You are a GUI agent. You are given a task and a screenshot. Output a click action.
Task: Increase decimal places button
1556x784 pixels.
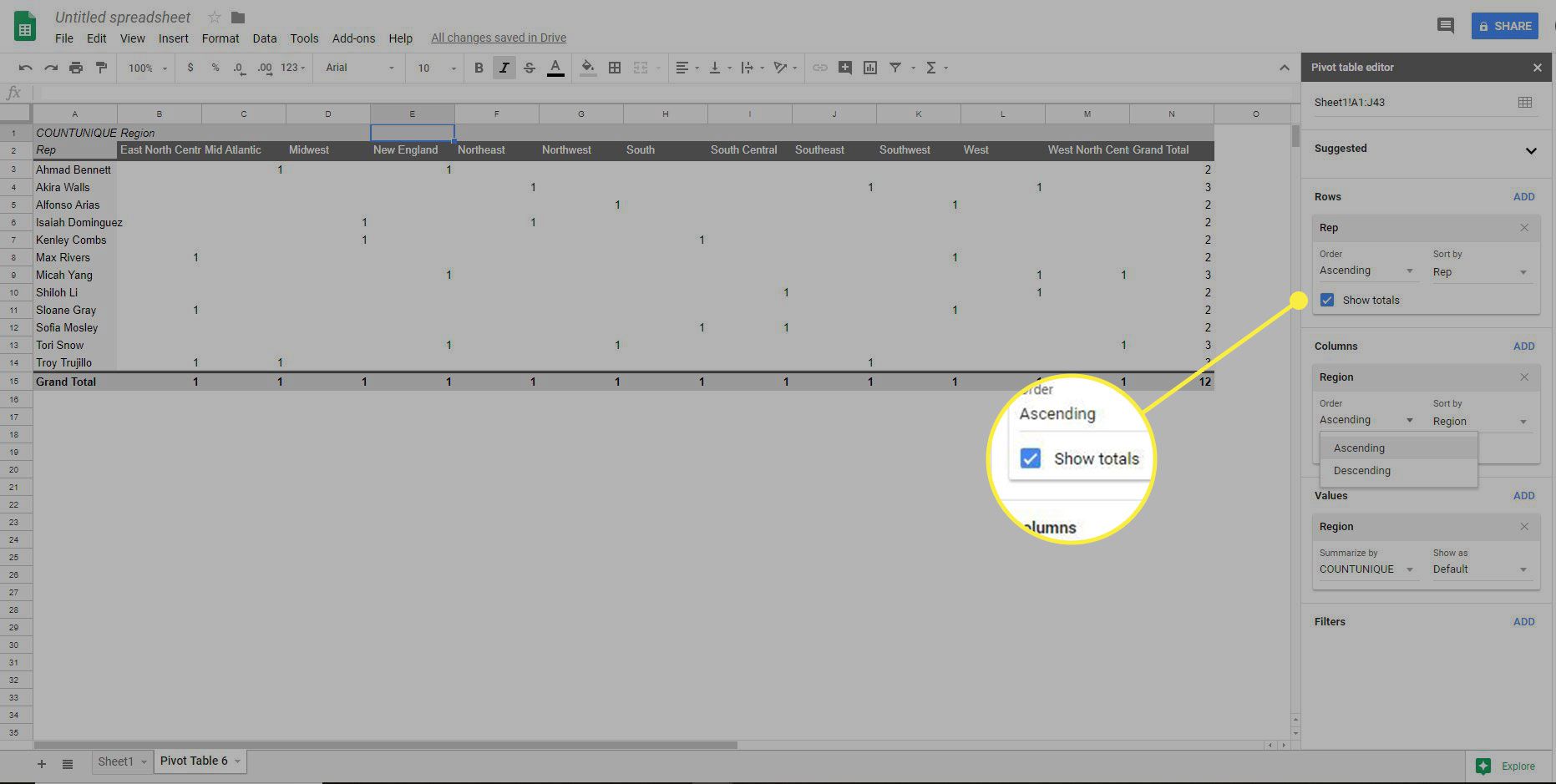[x=265, y=68]
